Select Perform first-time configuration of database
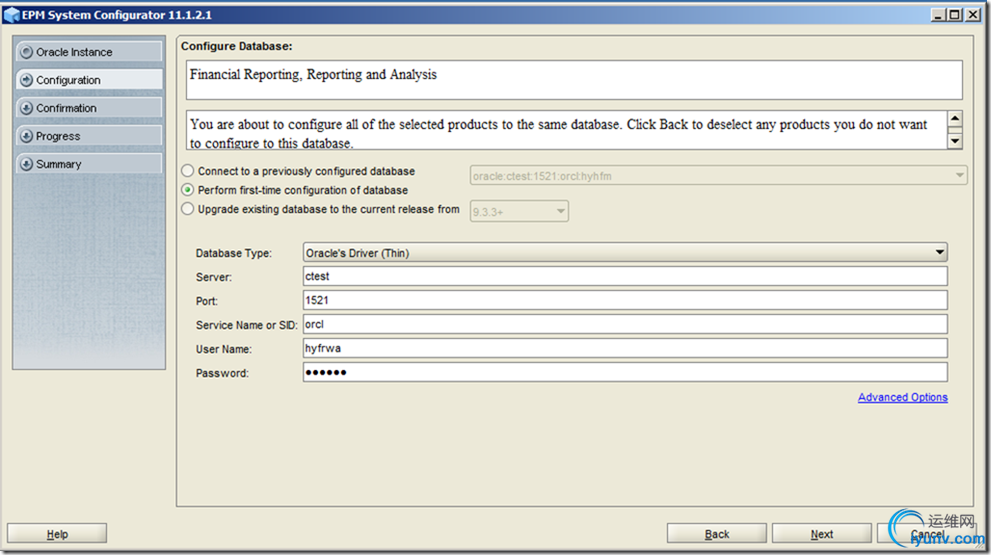991x555 pixels. [x=188, y=190]
